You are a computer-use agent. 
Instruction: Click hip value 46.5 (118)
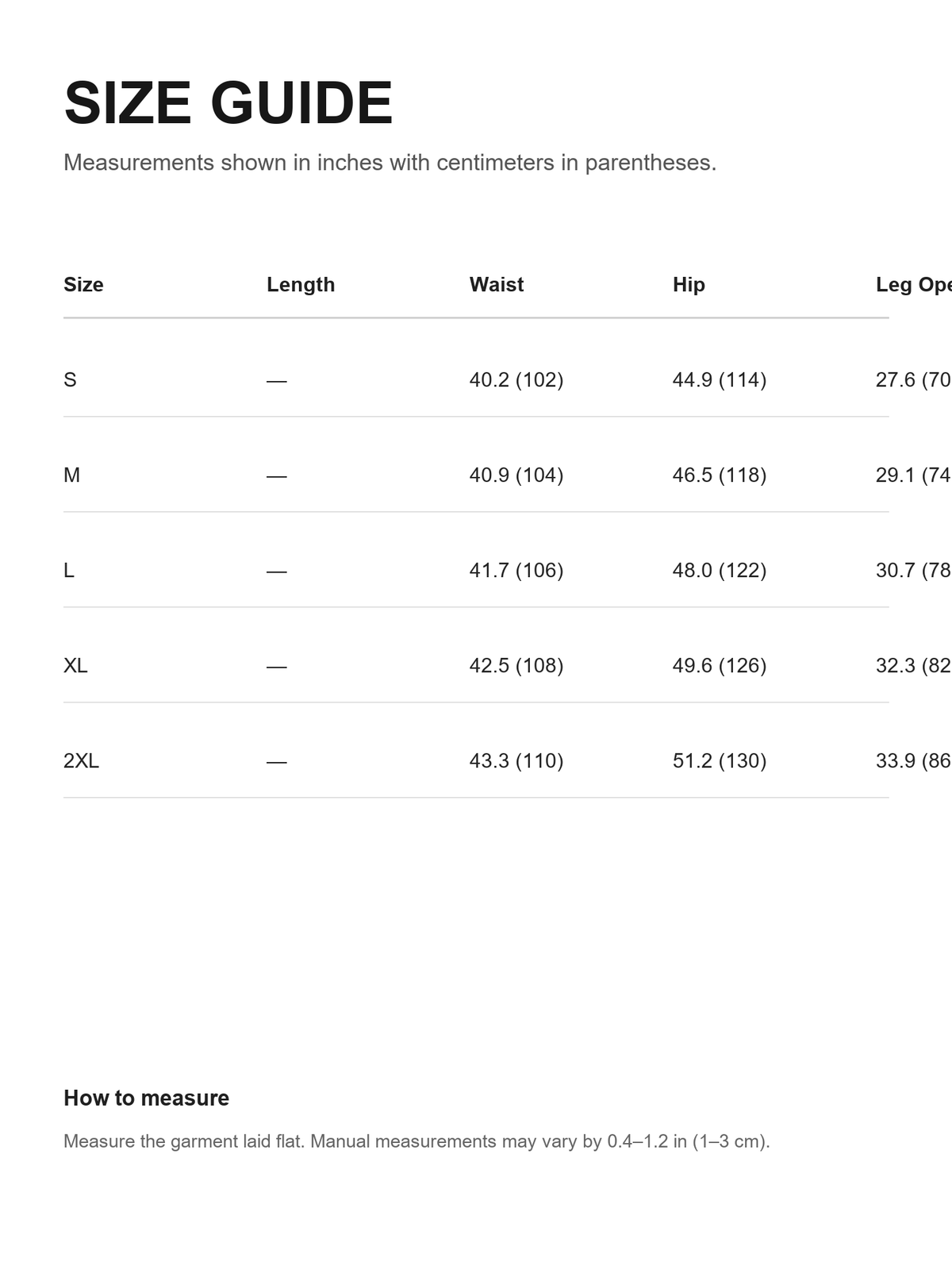click(720, 475)
